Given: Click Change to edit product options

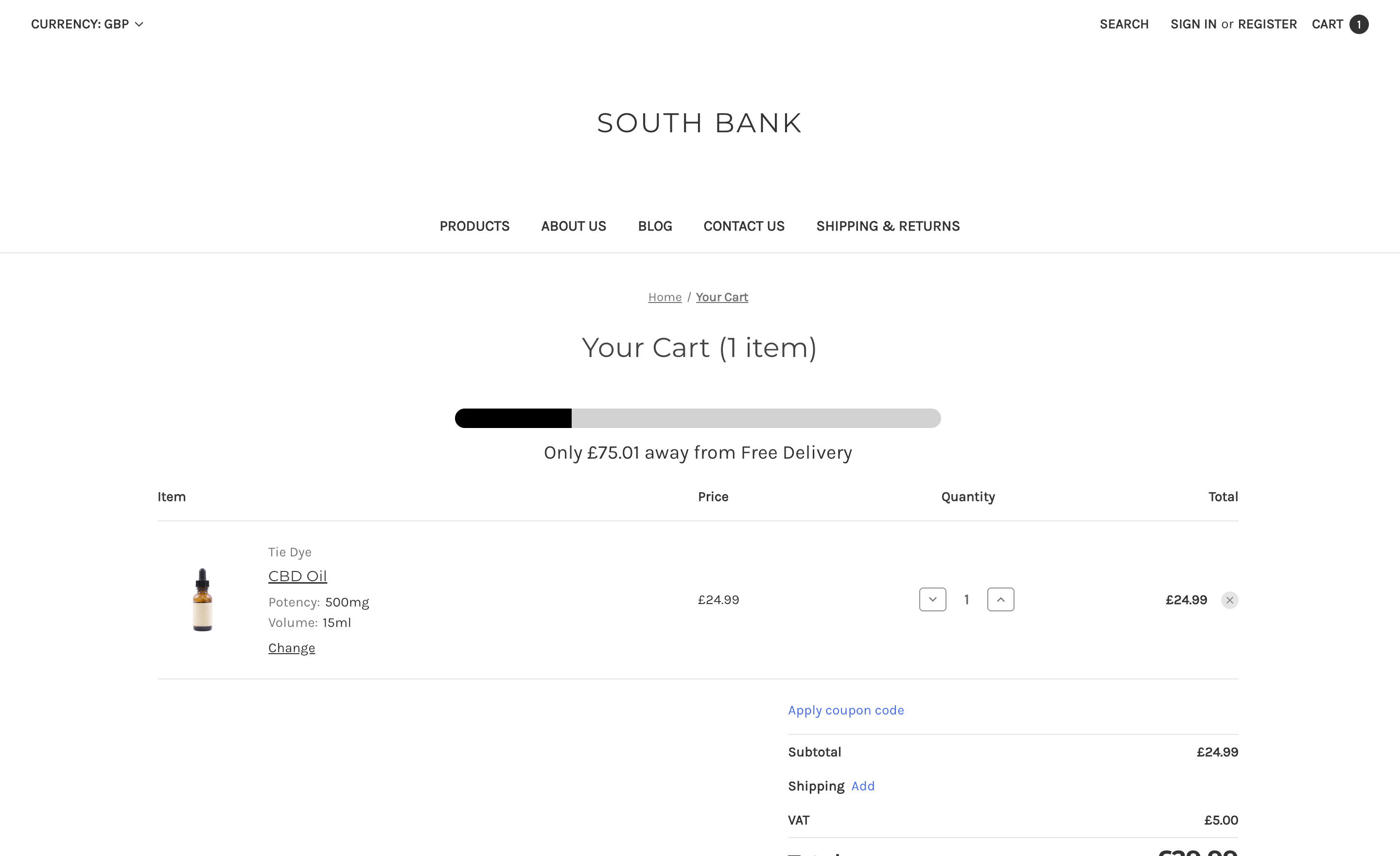Looking at the screenshot, I should point(291,647).
